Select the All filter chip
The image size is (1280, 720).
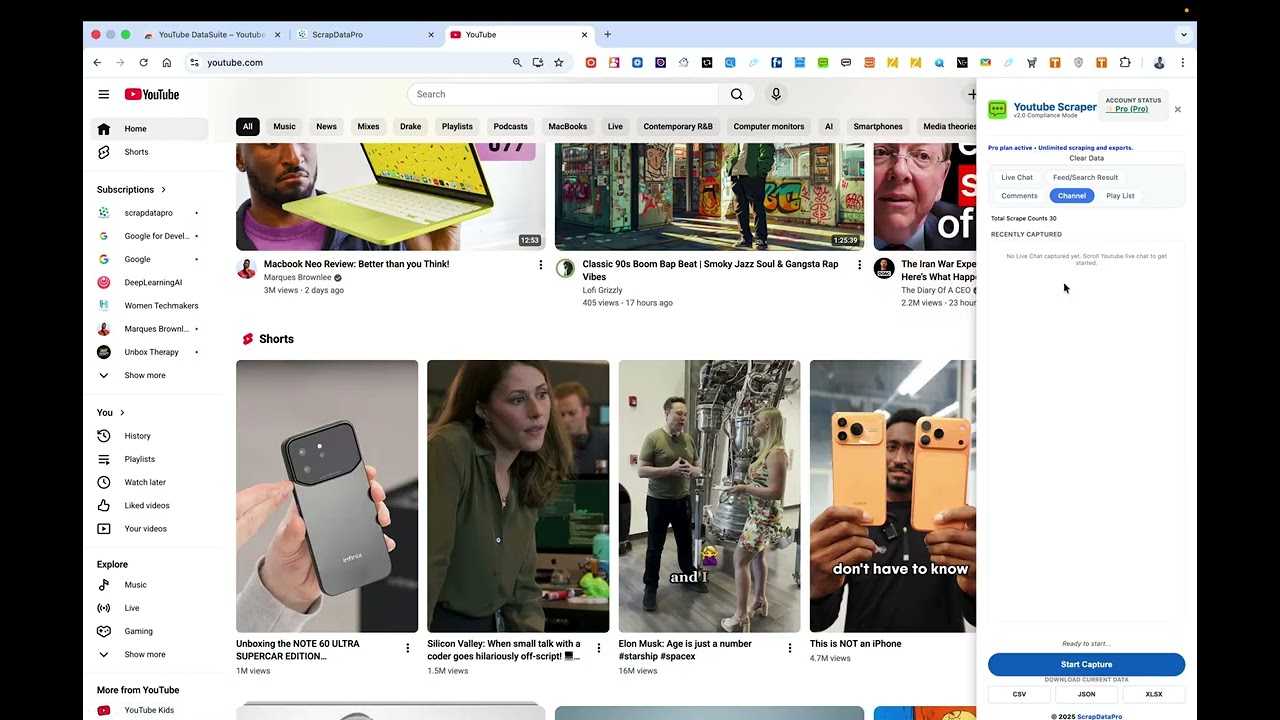point(247,126)
